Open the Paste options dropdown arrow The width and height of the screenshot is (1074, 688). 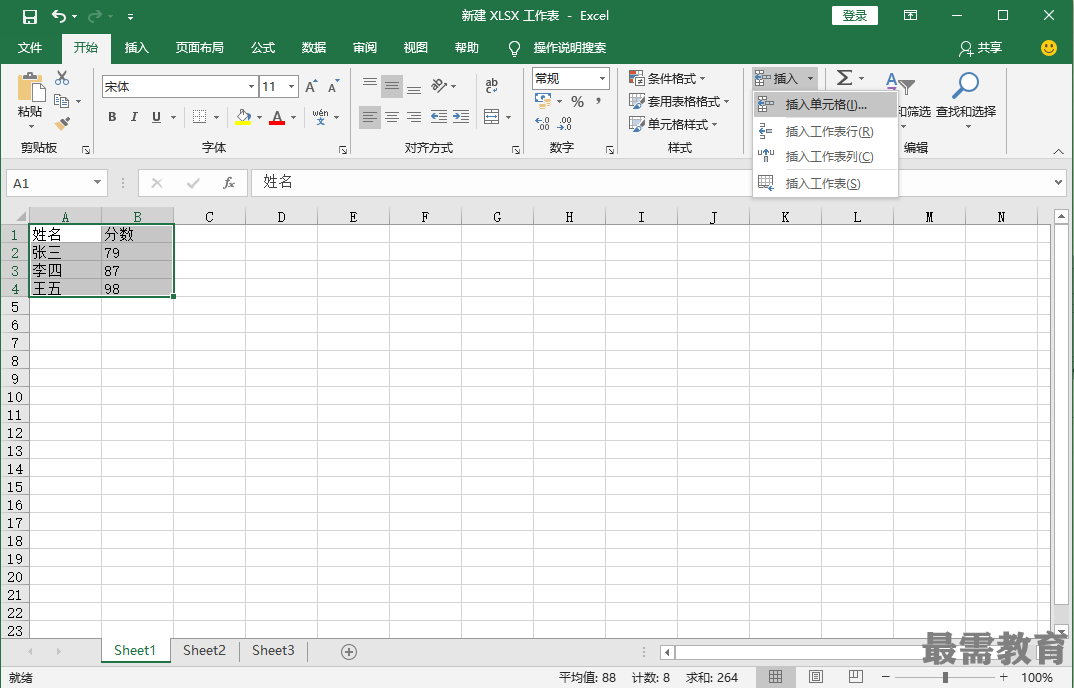(30, 127)
